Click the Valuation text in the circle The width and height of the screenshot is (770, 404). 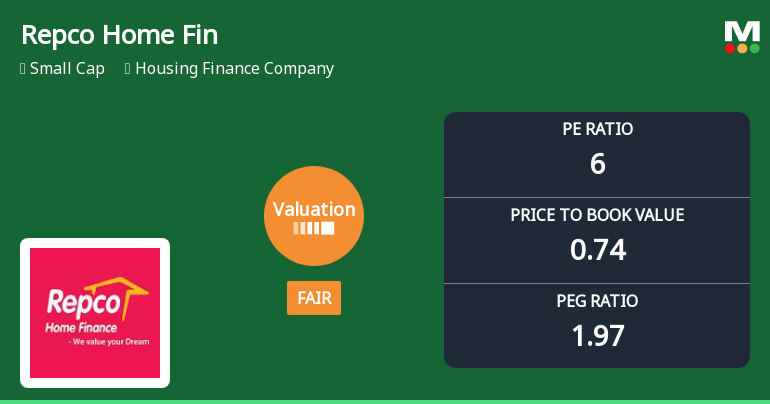point(314,210)
